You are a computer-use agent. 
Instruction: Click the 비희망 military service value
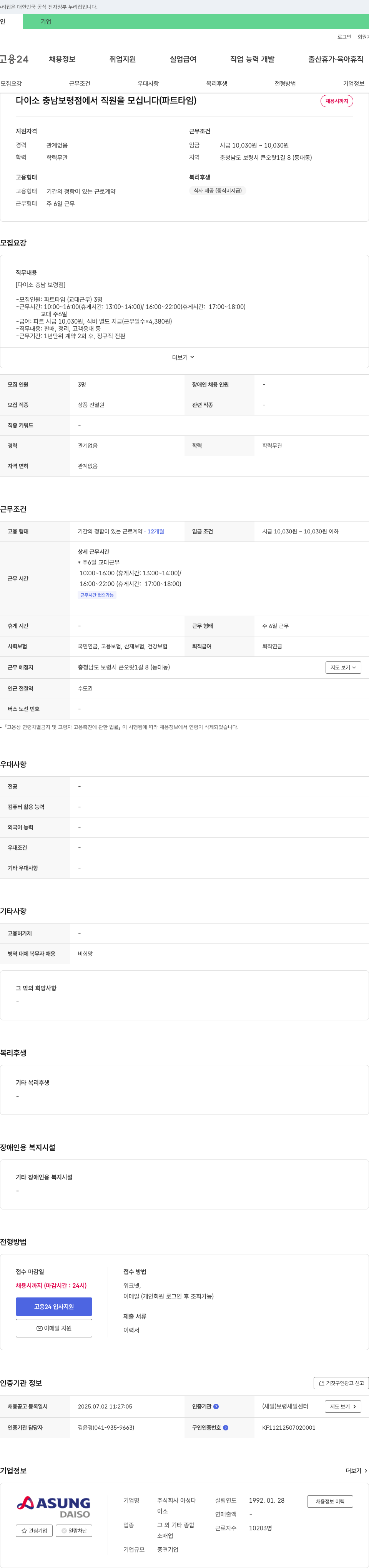click(x=85, y=954)
